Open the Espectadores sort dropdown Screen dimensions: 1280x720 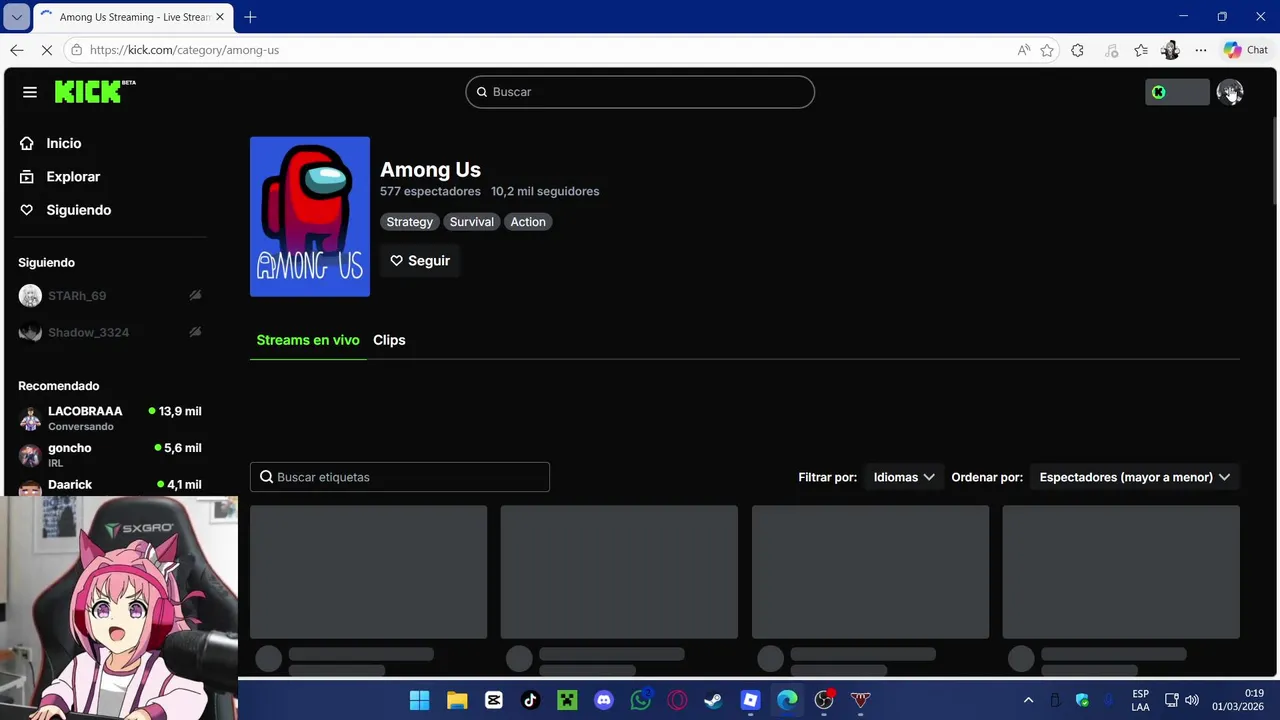(x=1134, y=477)
